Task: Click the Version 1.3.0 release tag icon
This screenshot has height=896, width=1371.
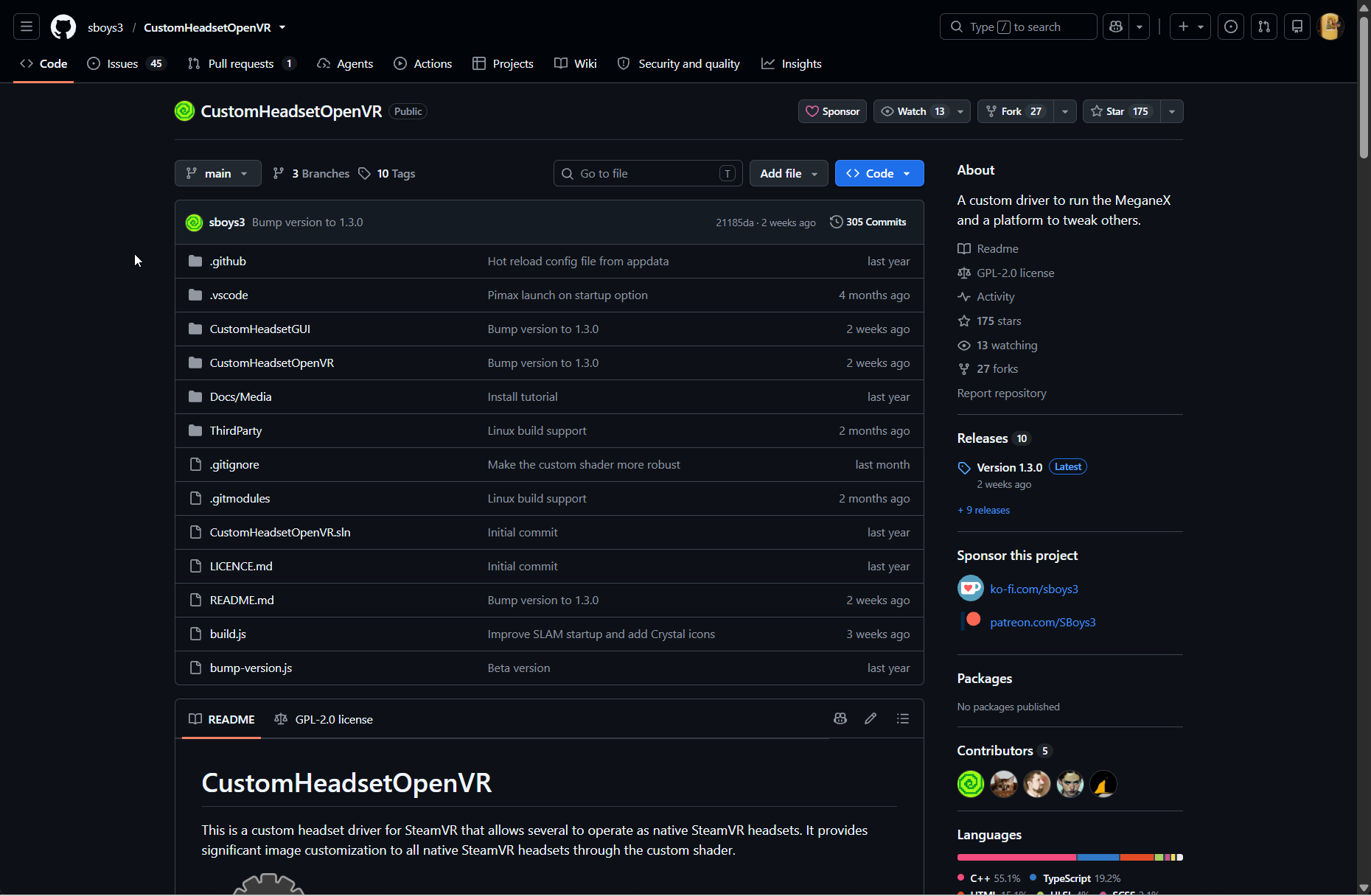Action: 964,468
